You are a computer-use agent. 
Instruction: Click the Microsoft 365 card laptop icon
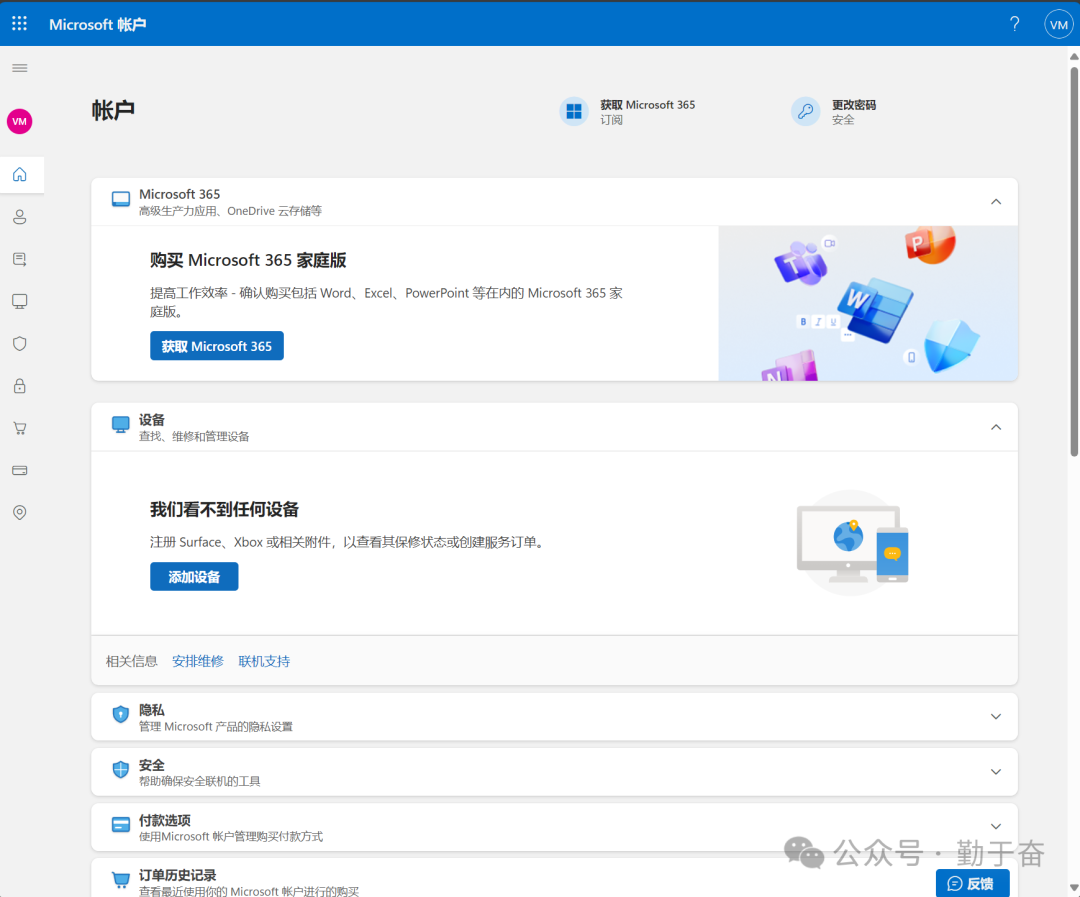121,200
